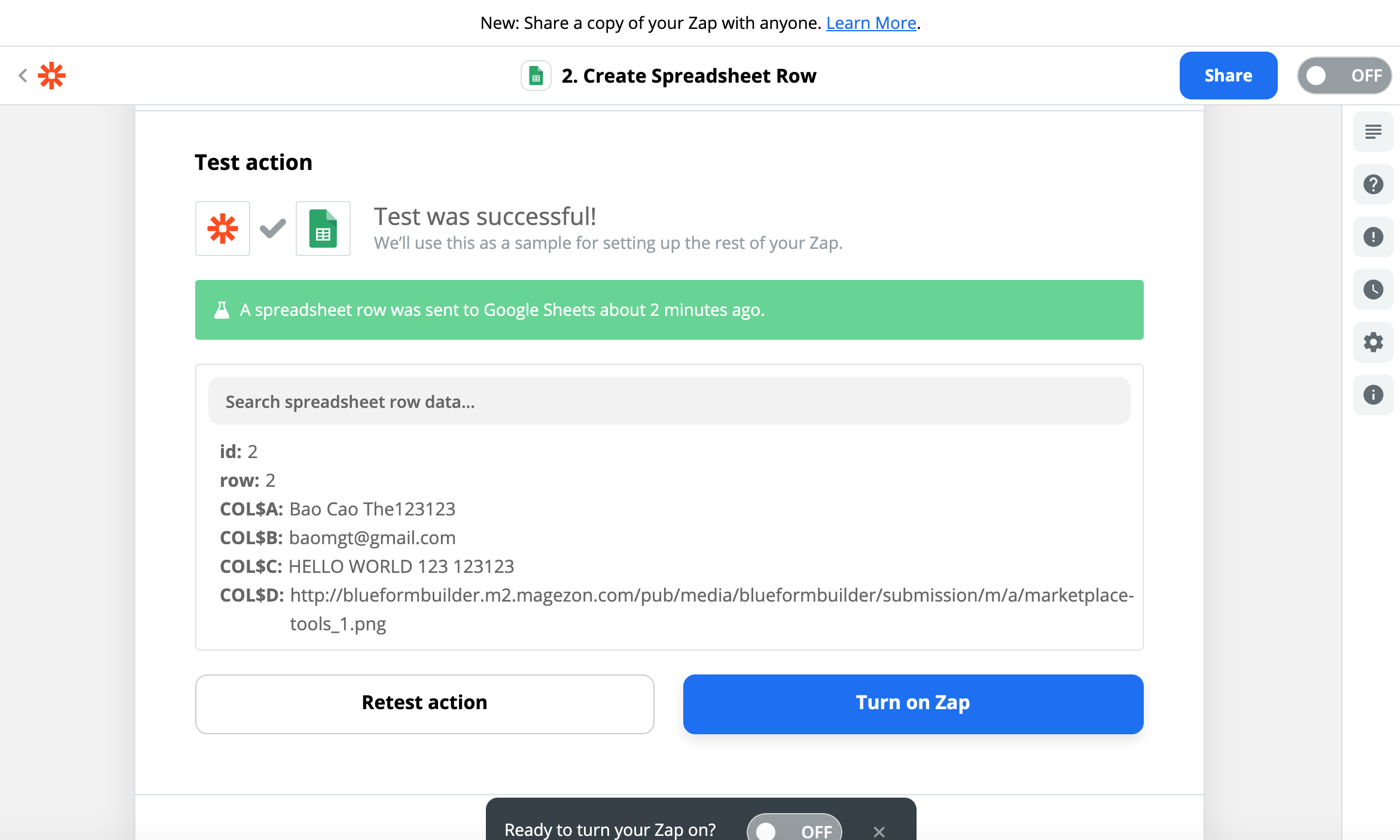Open Zap settings with the gear icon
This screenshot has height=840, width=1400.
point(1373,342)
